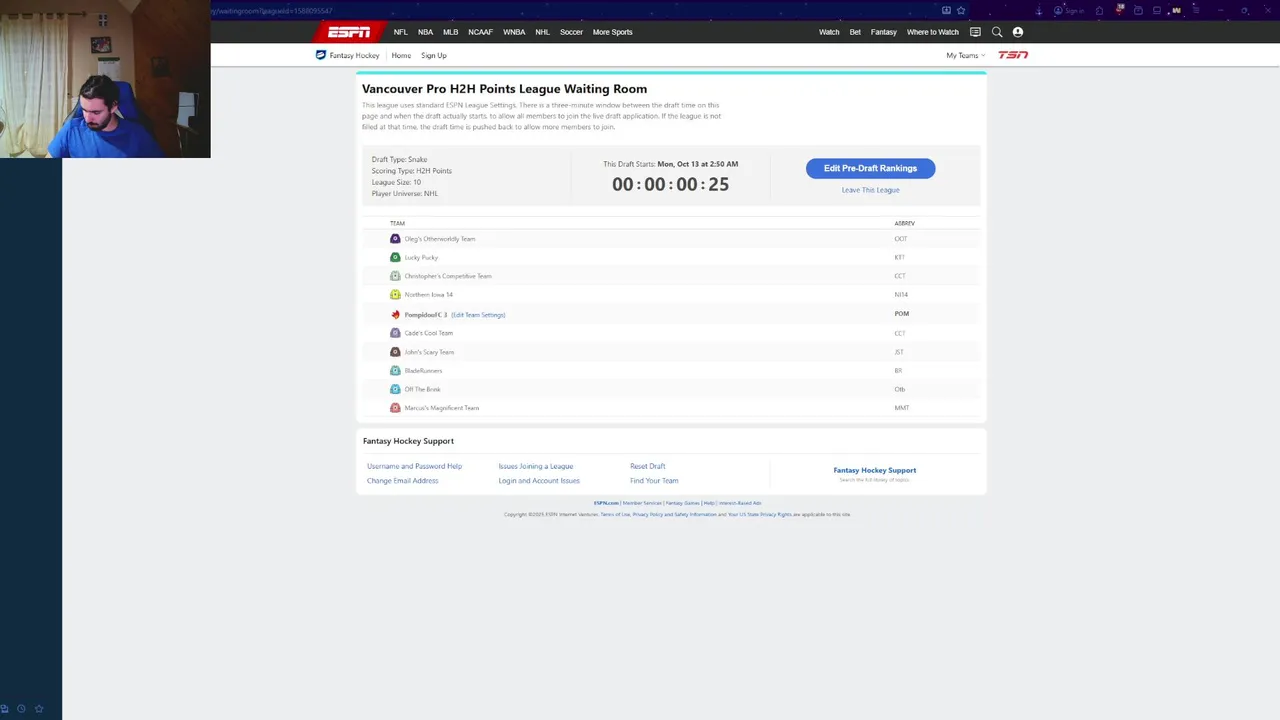This screenshot has height=720, width=1280.
Task: Click Leave This League link
Action: pyautogui.click(x=870, y=190)
